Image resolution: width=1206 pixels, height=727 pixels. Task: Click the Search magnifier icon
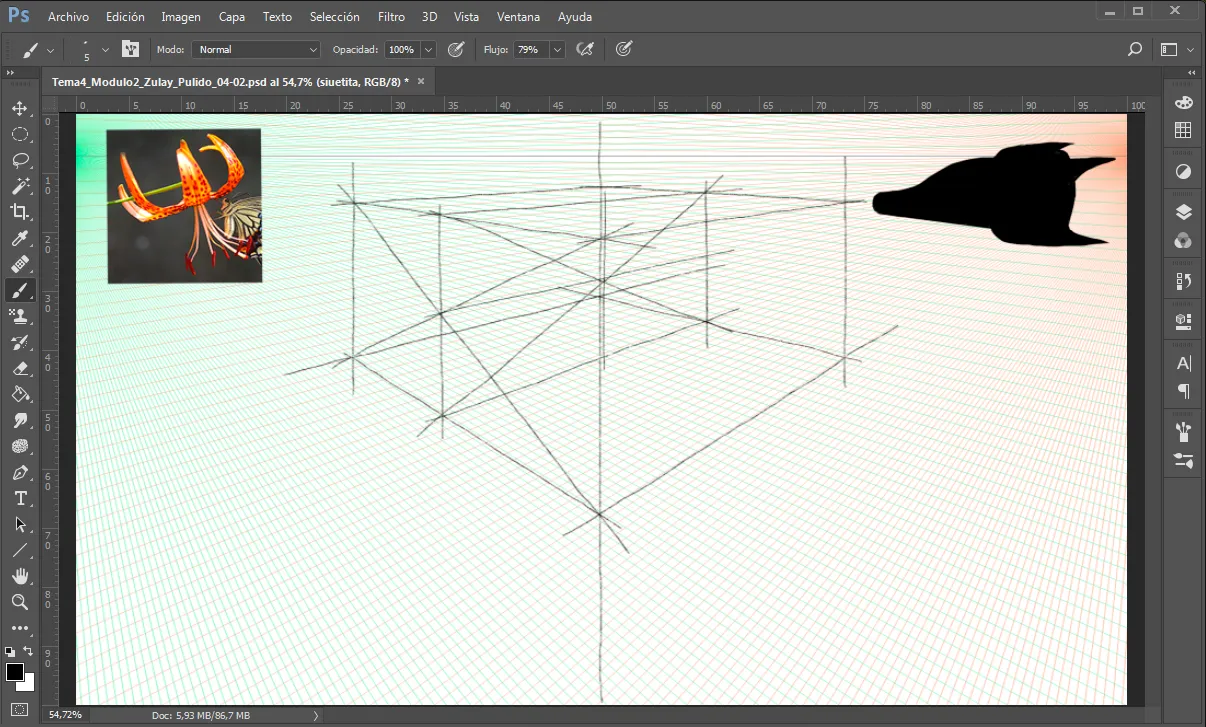[1134, 49]
